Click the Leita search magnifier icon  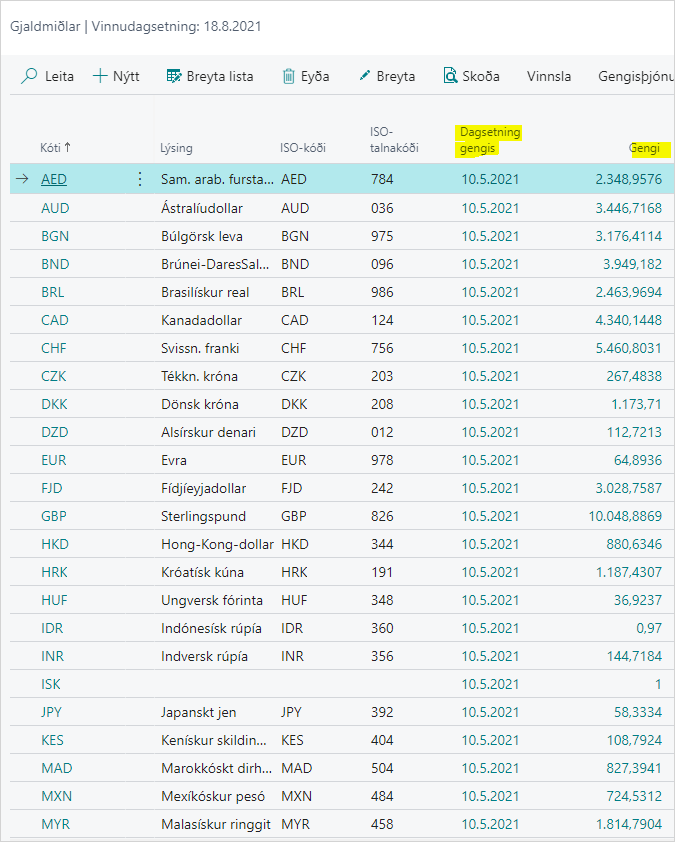point(30,76)
